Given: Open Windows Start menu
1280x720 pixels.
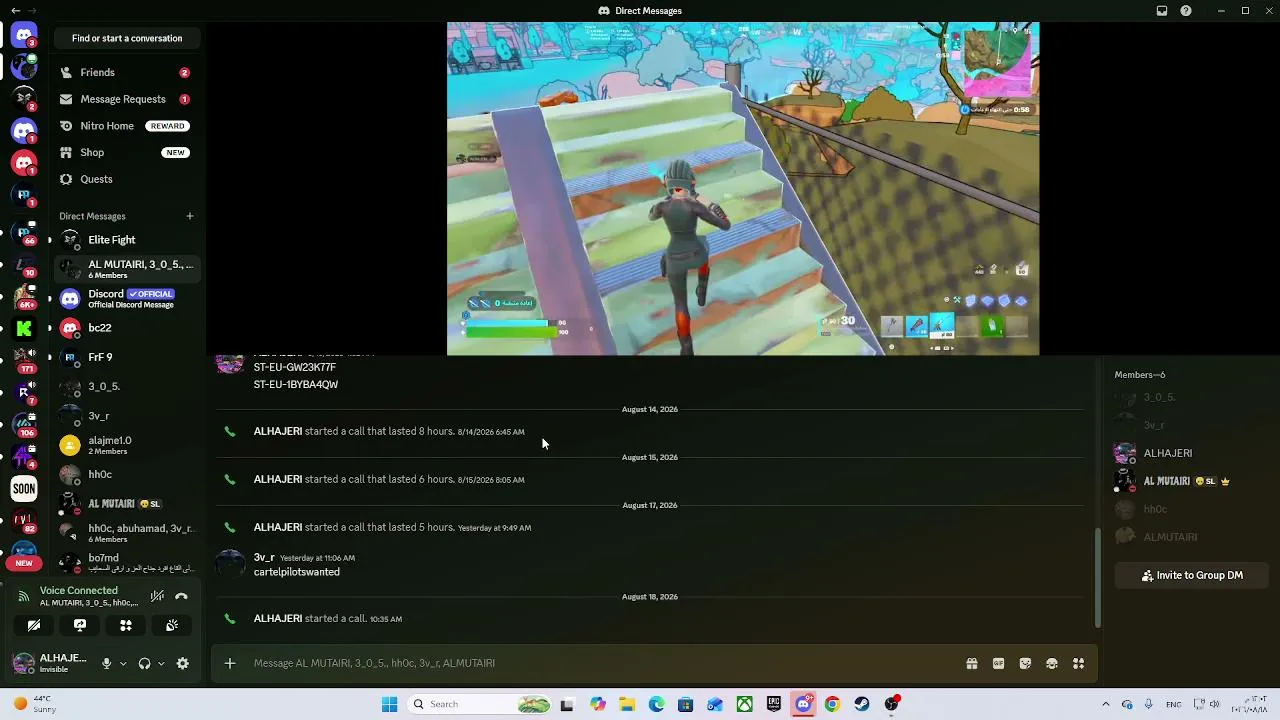Looking at the screenshot, I should click(x=389, y=704).
